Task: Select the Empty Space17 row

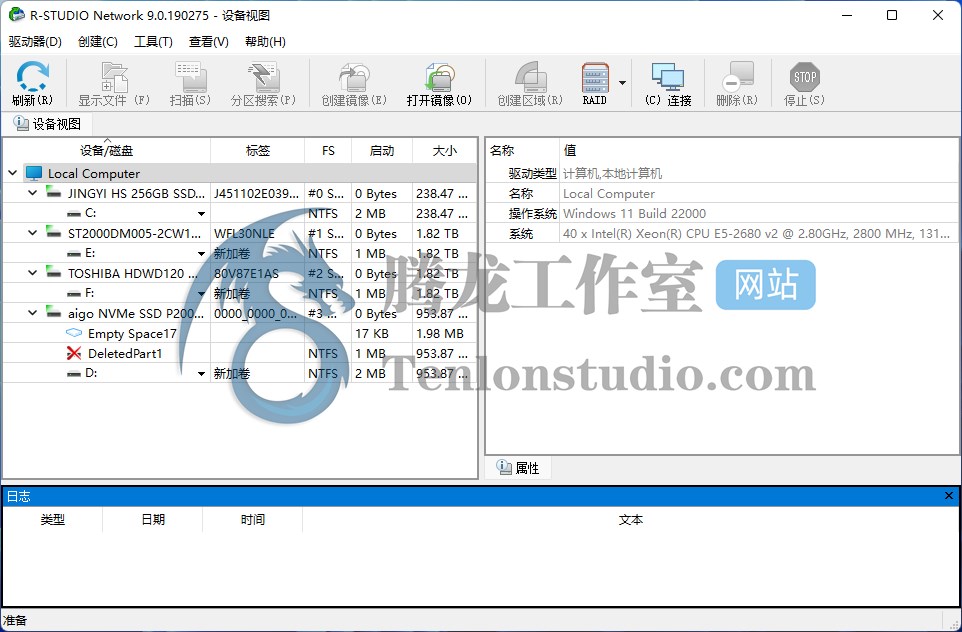Action: click(x=239, y=334)
